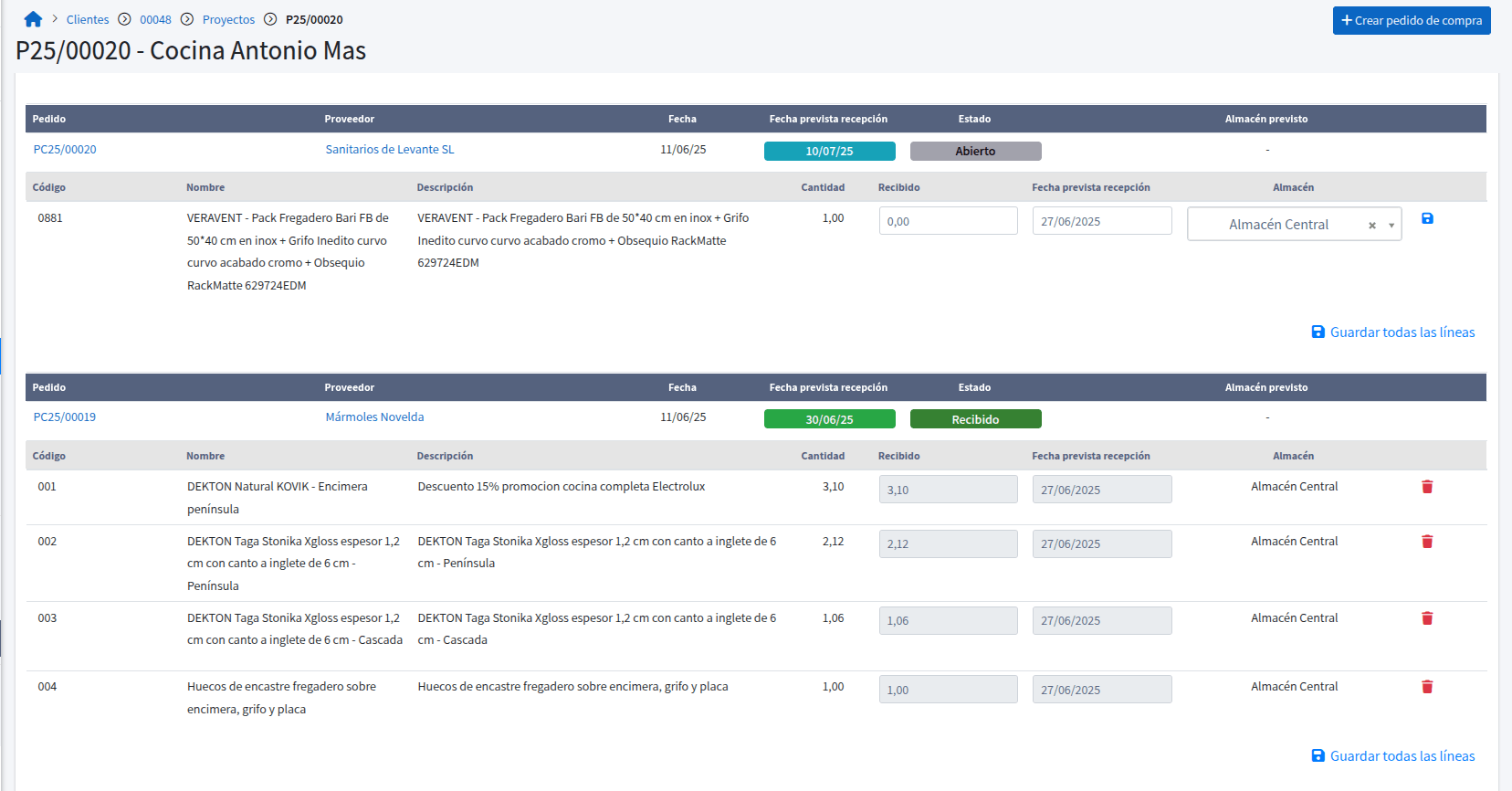The height and width of the screenshot is (791, 1512).
Task: Open Clientes breadcrumb
Action: pos(88,19)
